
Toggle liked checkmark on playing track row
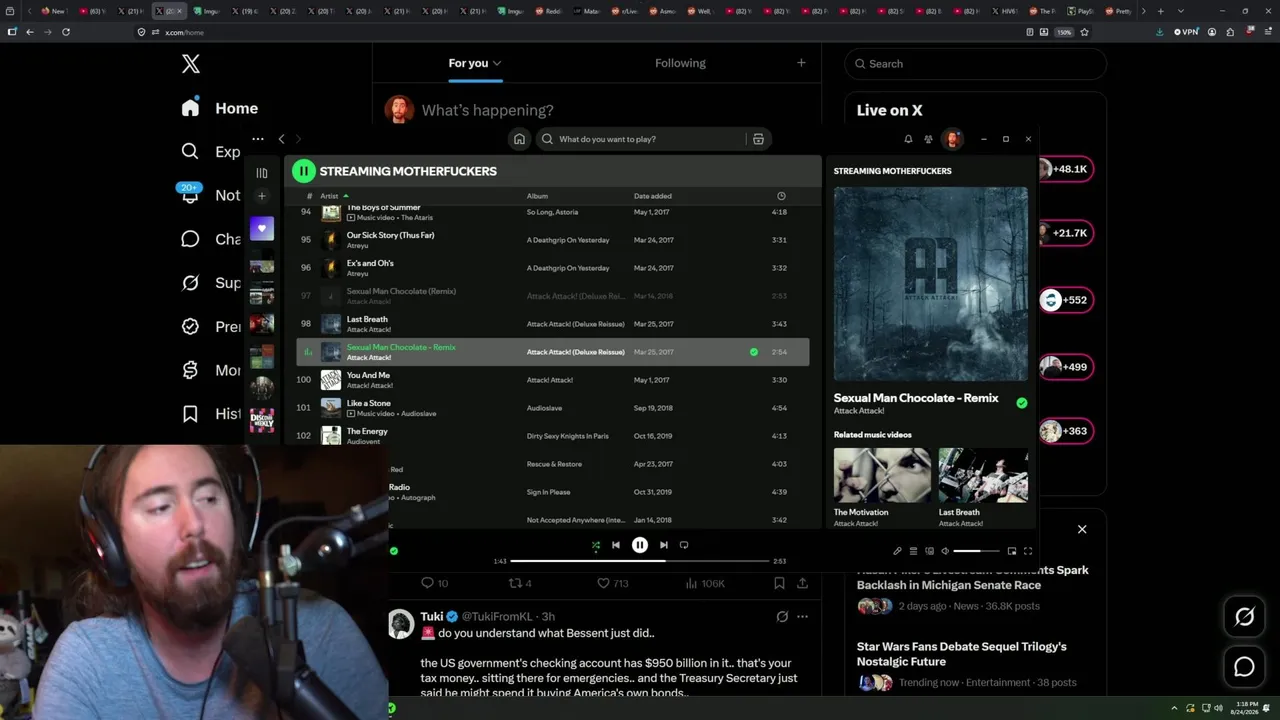pos(754,352)
